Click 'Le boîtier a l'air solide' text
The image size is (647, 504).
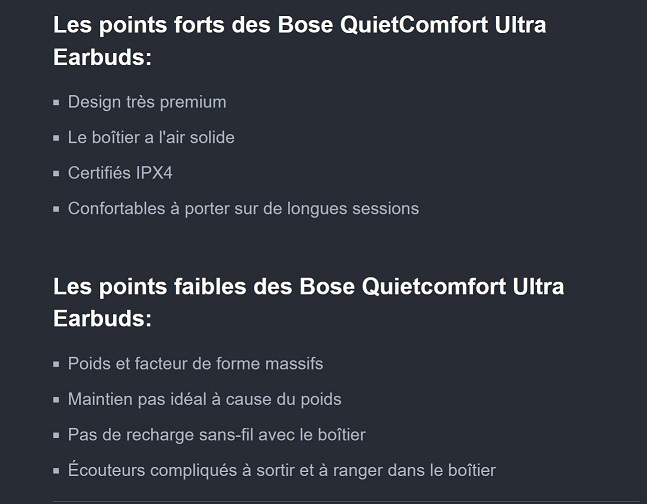[151, 138]
